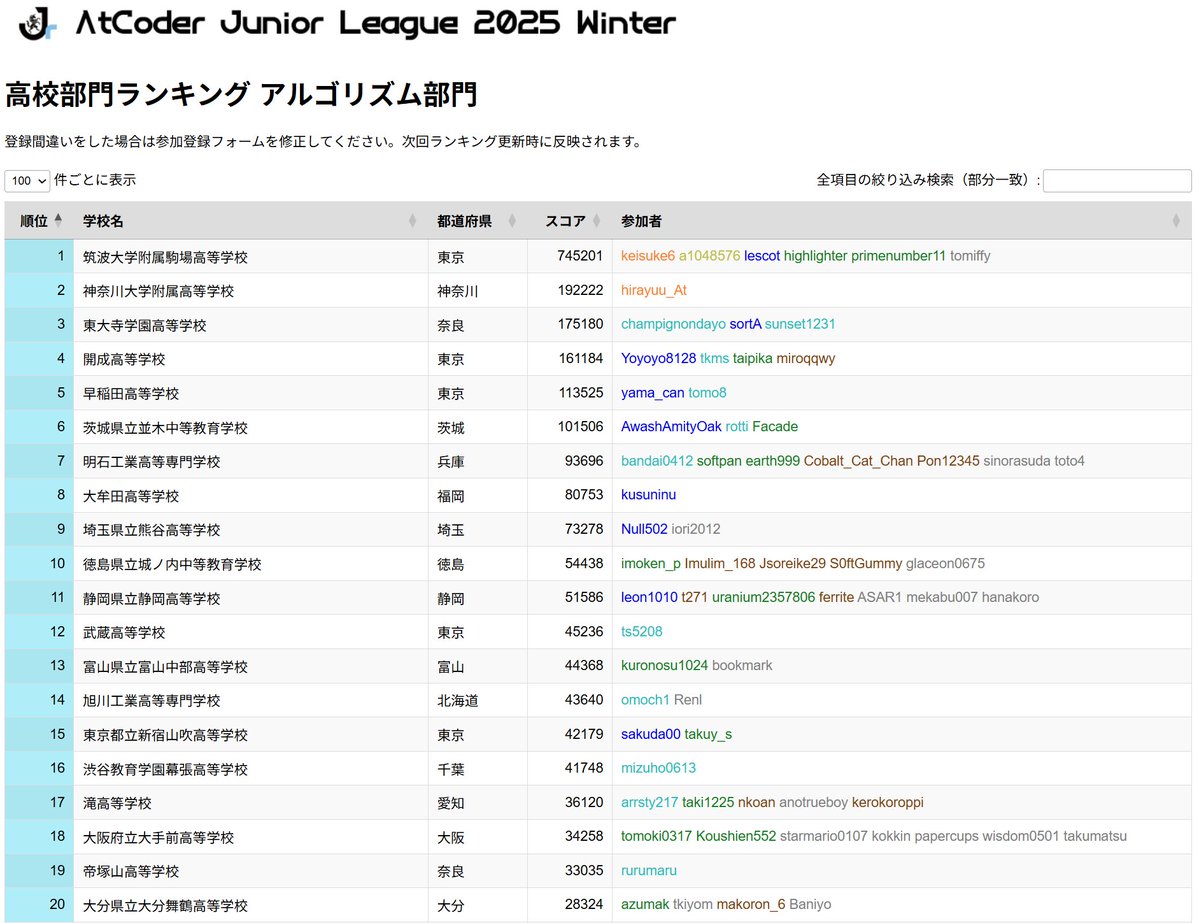1199x923 pixels.
Task: Sort by 学校名 column sort arrows
Action: (x=412, y=221)
